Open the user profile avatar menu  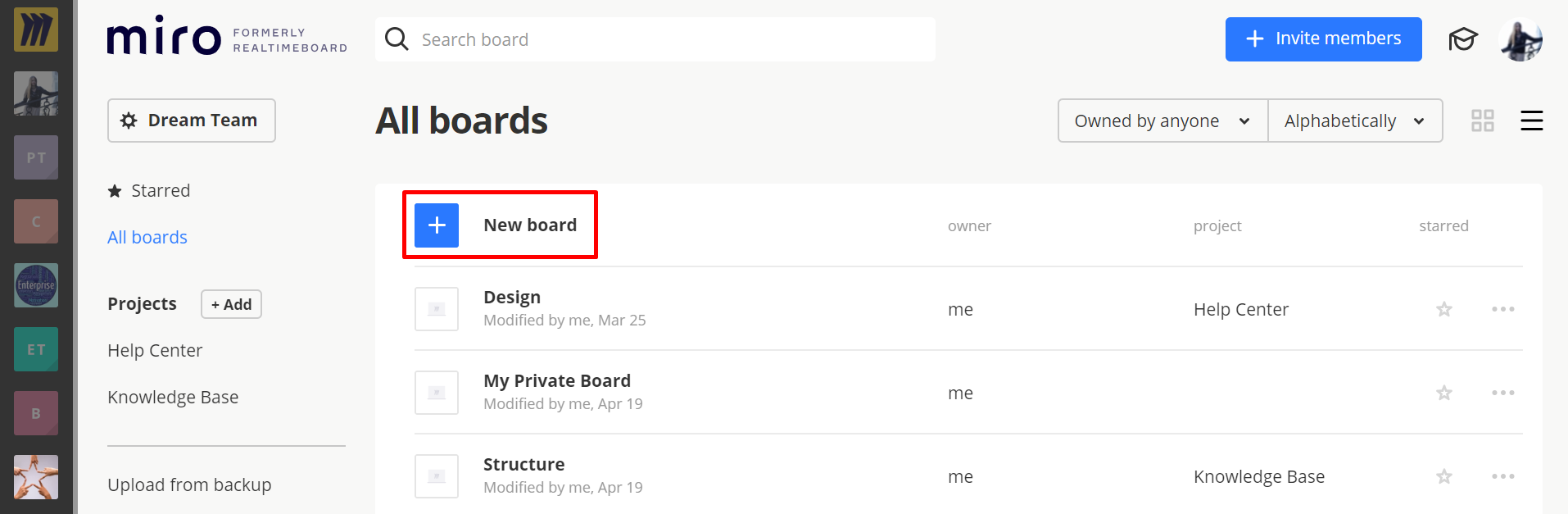pyautogui.click(x=1520, y=39)
